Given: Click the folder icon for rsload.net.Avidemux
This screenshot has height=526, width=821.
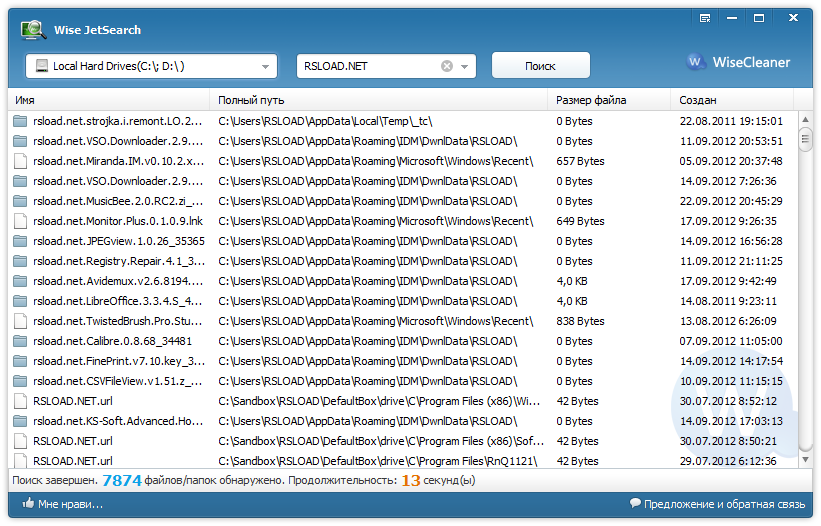Looking at the screenshot, I should point(20,282).
